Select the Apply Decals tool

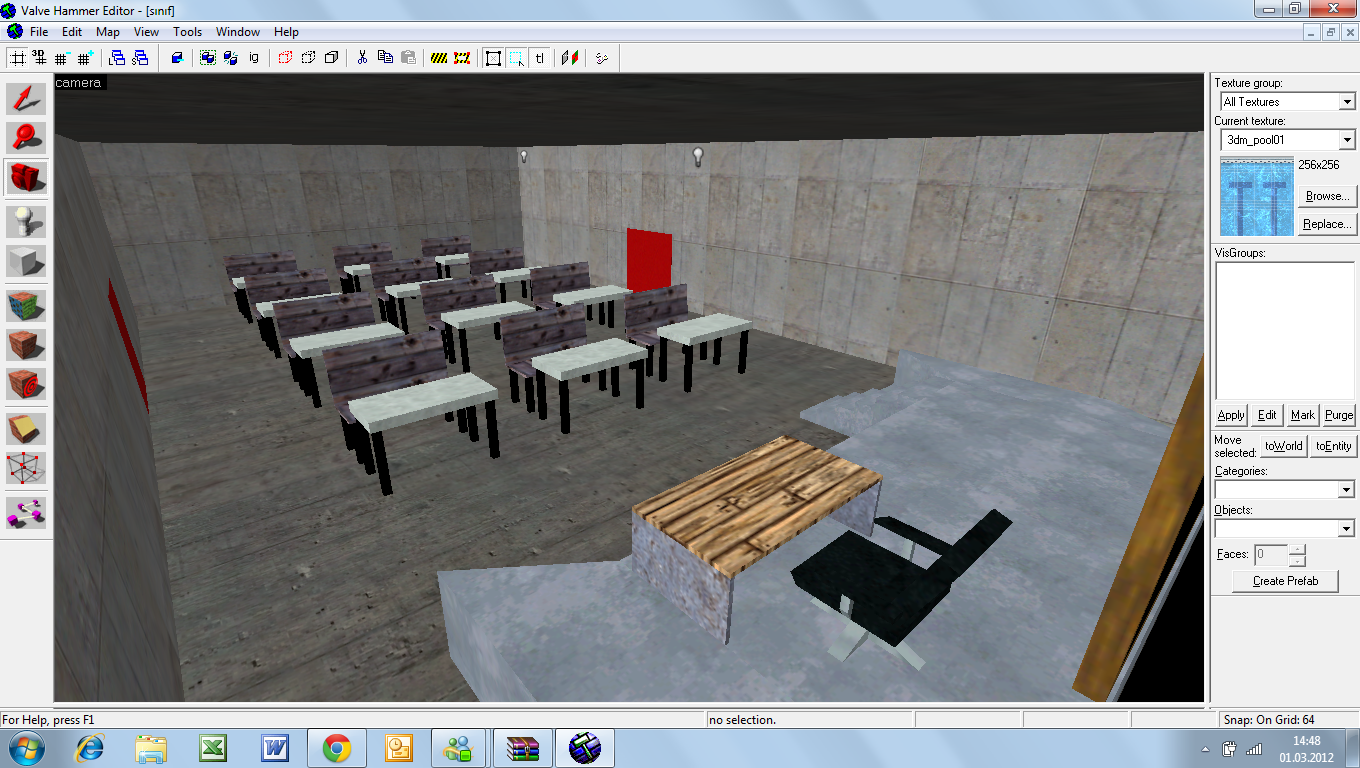(26, 384)
